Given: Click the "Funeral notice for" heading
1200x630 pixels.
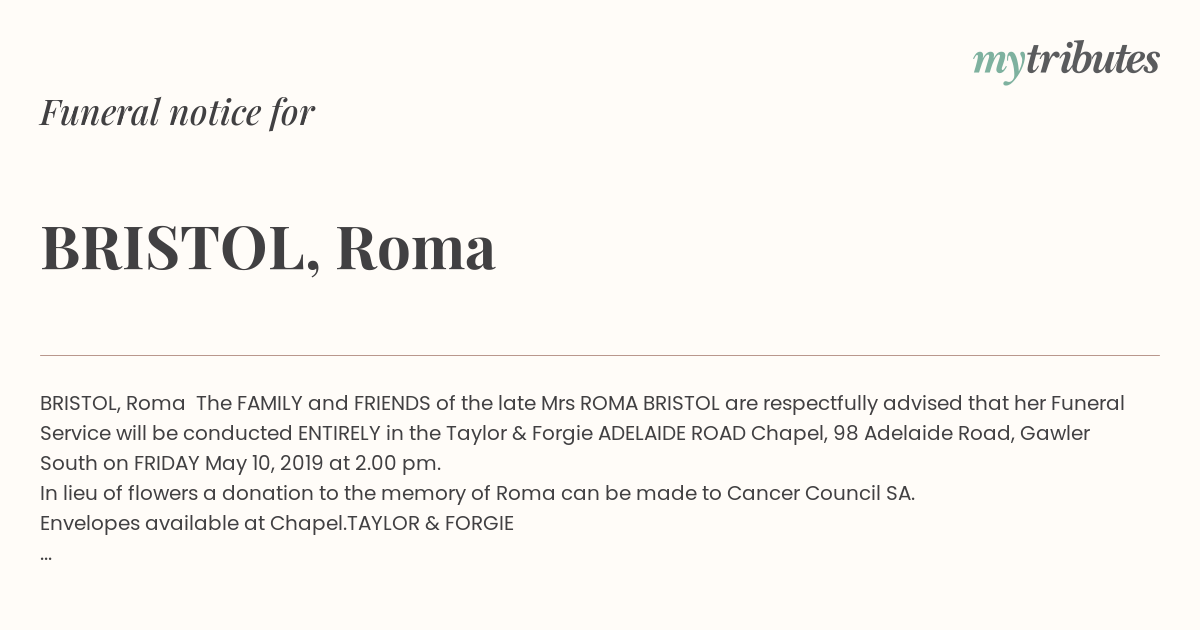Looking at the screenshot, I should click(177, 112).
